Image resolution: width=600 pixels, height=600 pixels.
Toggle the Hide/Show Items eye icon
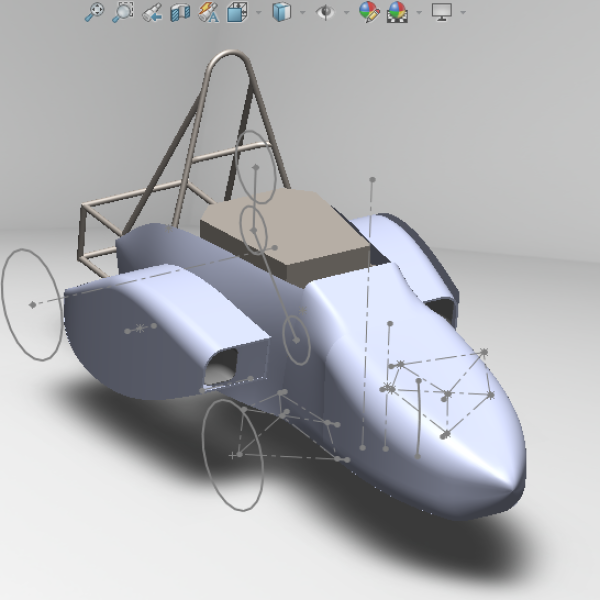(325, 13)
